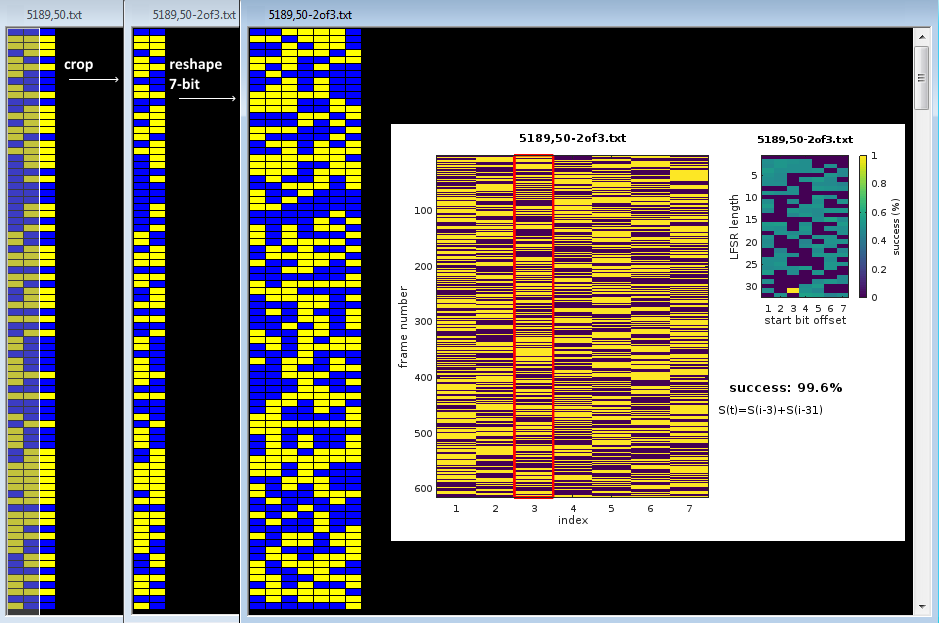Click the vertical scrollbar up arrow
The image size is (939, 623).
[922, 37]
